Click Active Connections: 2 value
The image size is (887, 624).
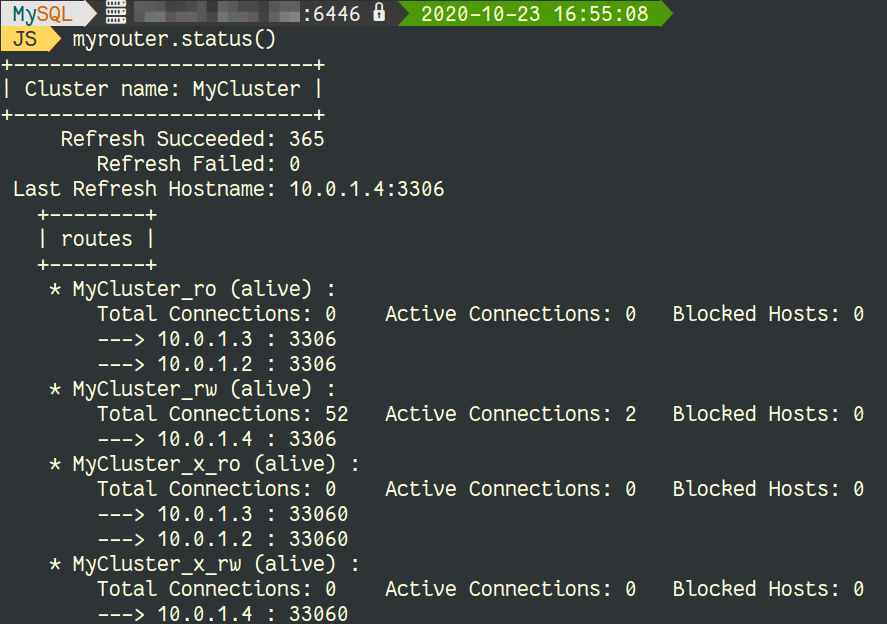pyautogui.click(x=511, y=414)
